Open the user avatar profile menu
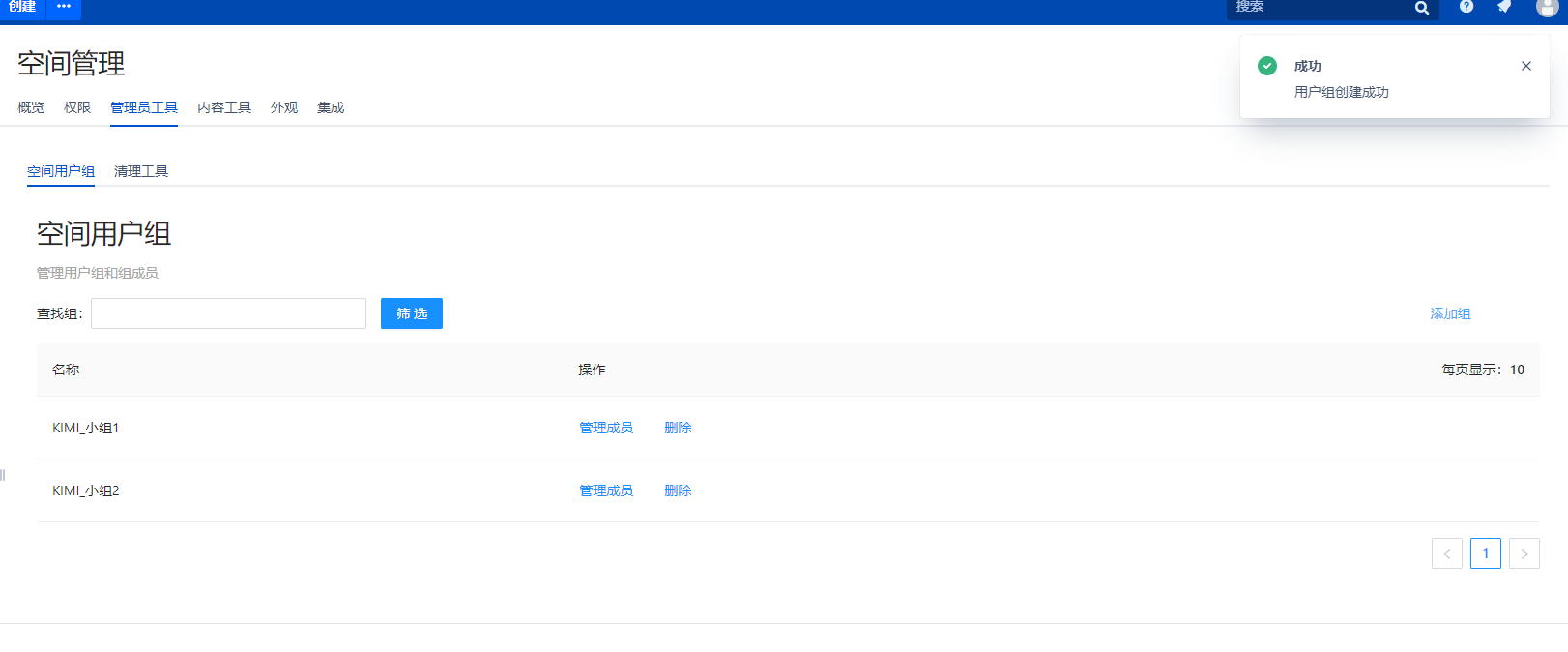 click(x=1547, y=8)
